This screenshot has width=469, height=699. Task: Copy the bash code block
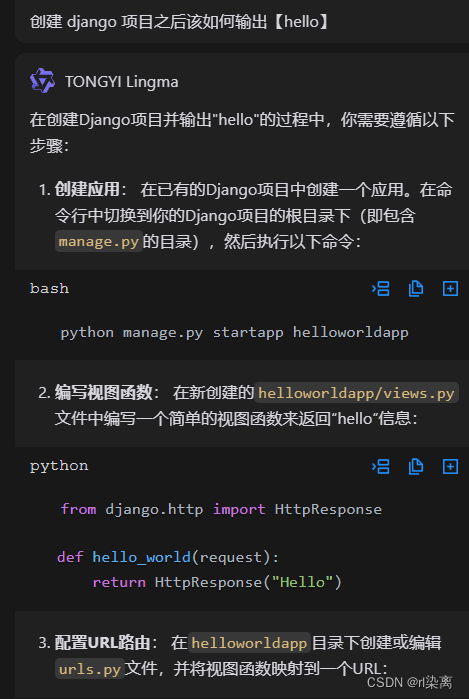416,288
